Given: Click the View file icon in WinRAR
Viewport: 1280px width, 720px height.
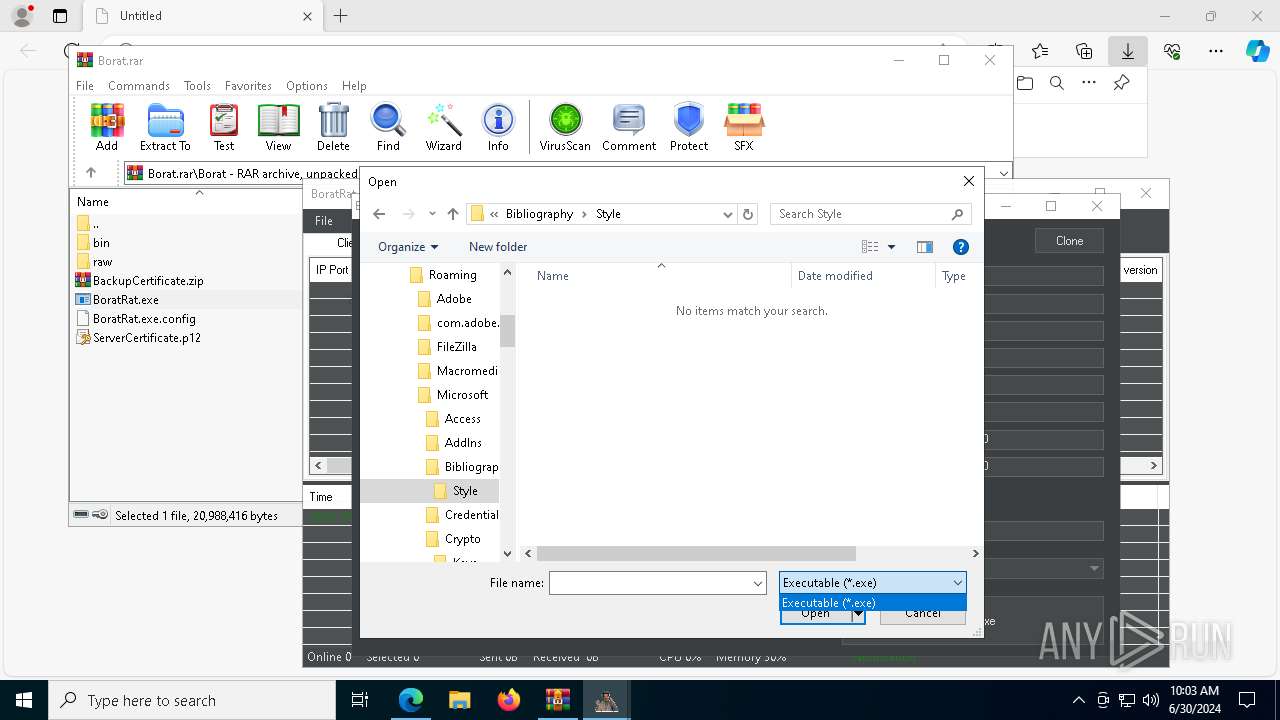Looking at the screenshot, I should coord(278,127).
